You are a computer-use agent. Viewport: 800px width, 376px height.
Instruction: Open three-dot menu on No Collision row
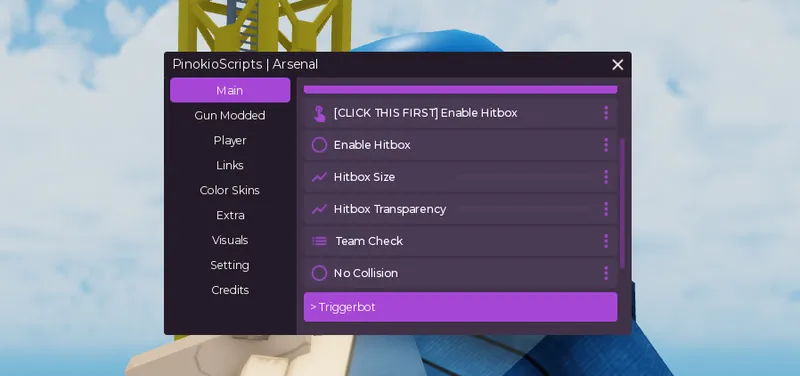click(606, 273)
